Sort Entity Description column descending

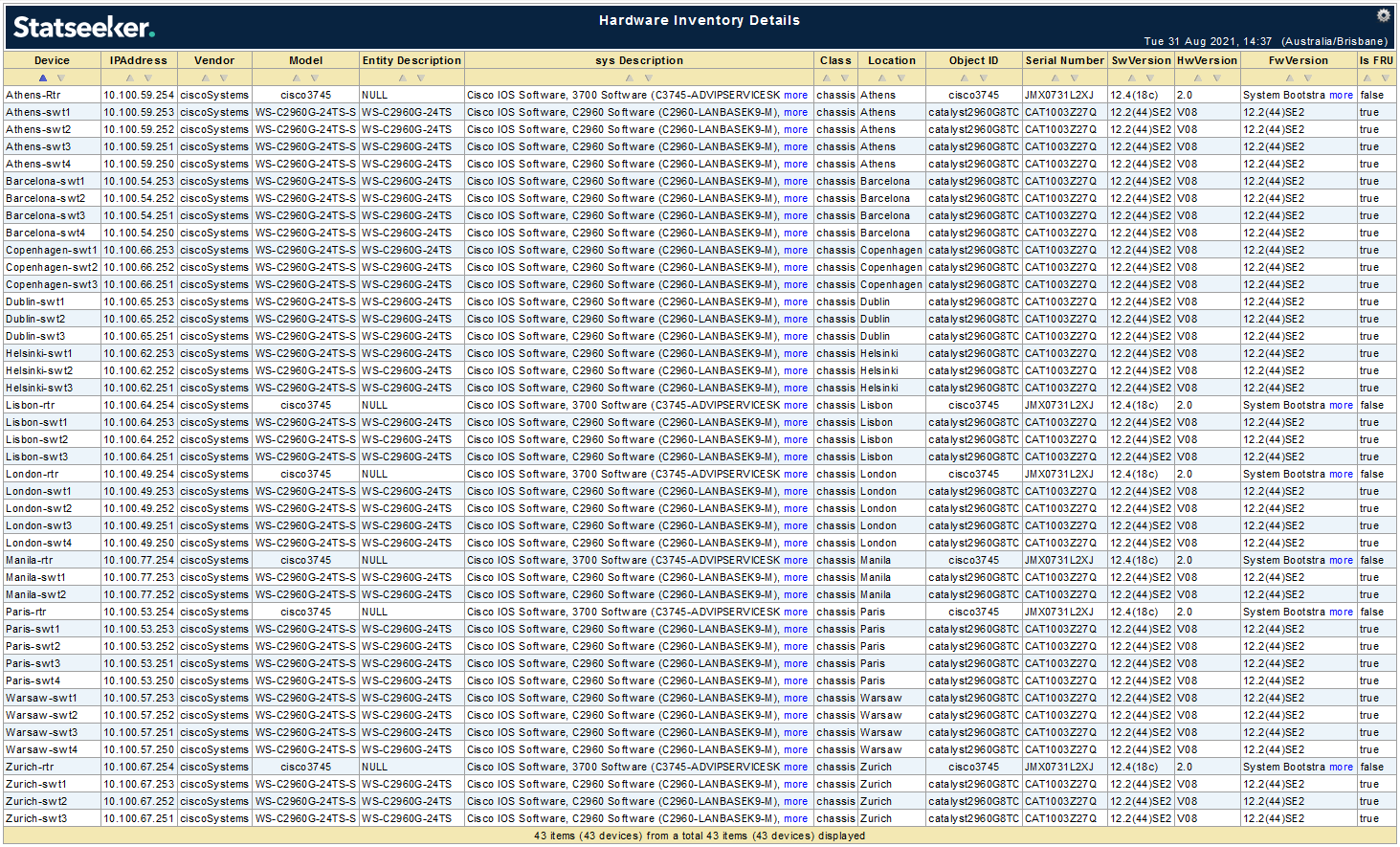(x=421, y=78)
